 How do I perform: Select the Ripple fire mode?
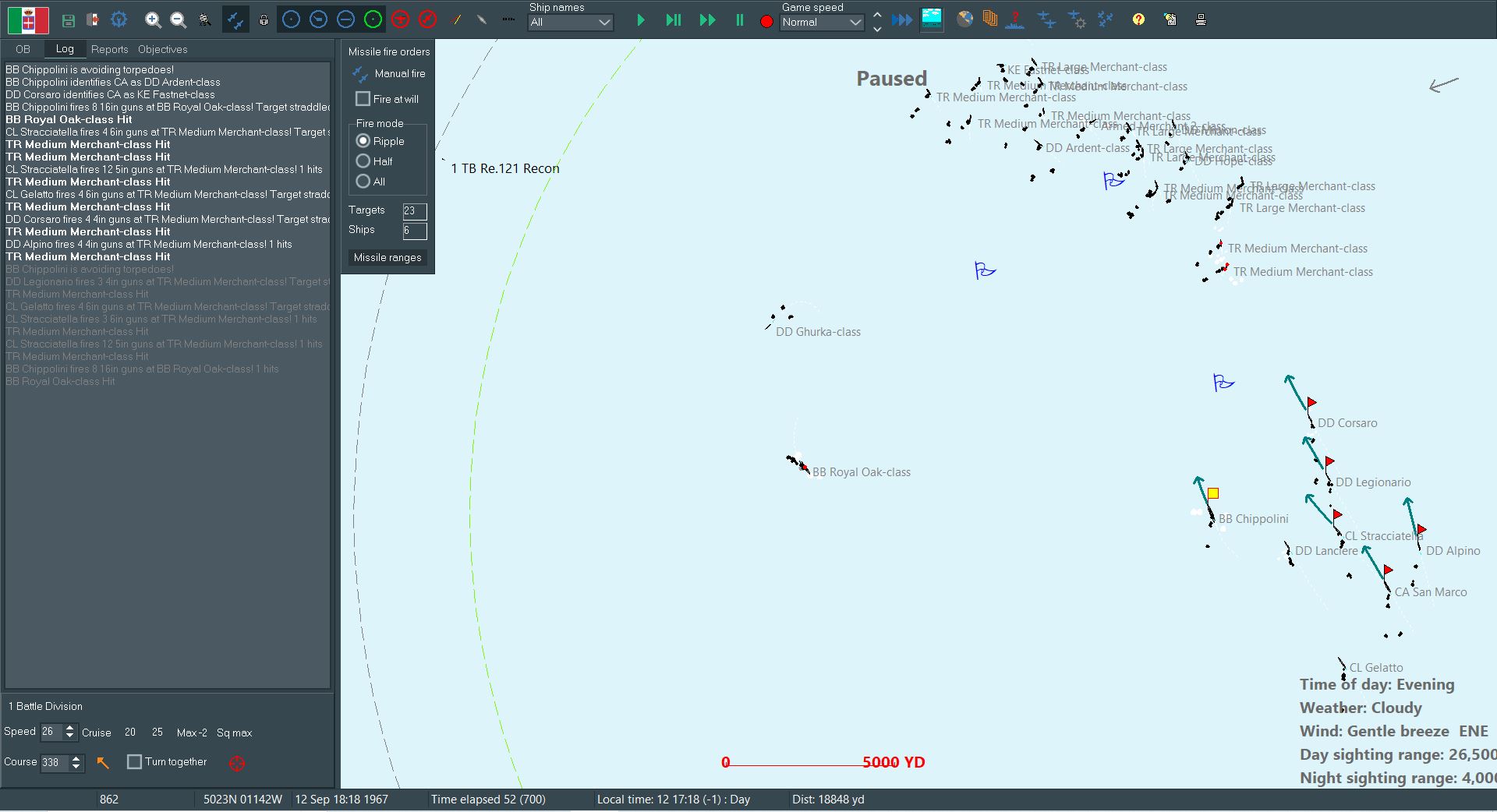click(x=363, y=141)
